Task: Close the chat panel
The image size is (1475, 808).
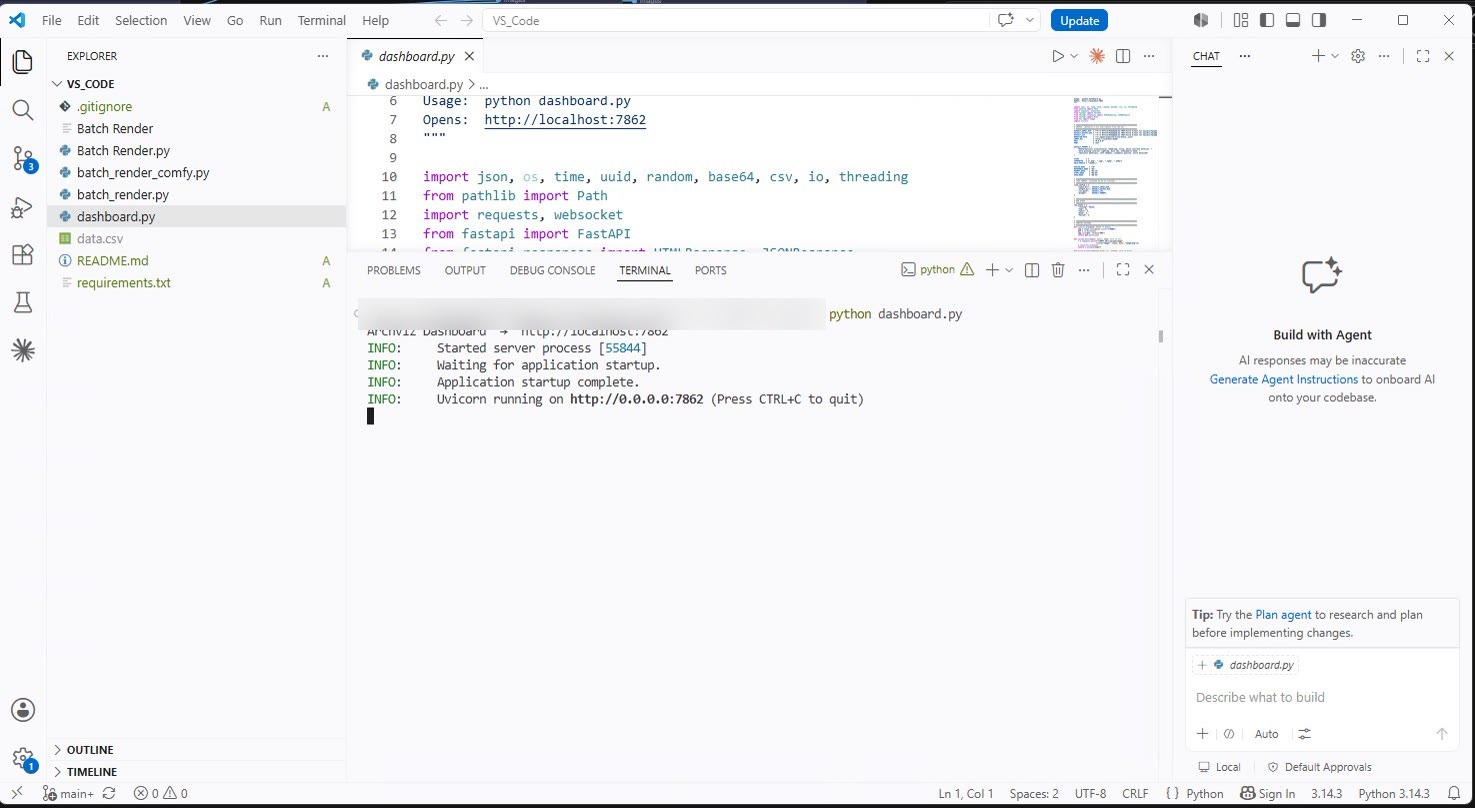Action: point(1449,57)
